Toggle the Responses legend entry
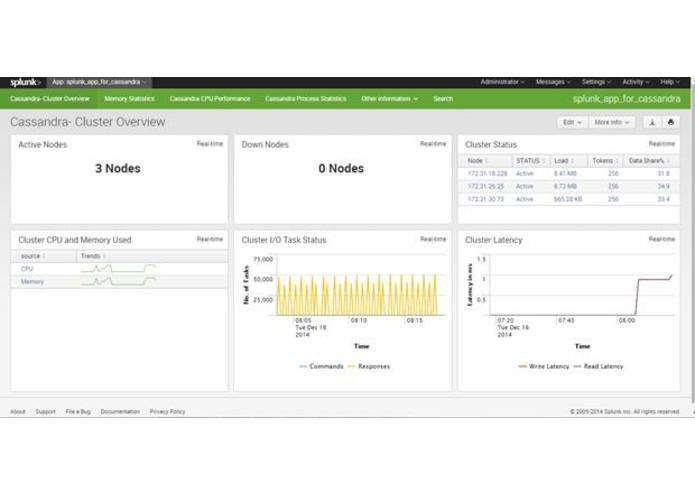 (369, 366)
